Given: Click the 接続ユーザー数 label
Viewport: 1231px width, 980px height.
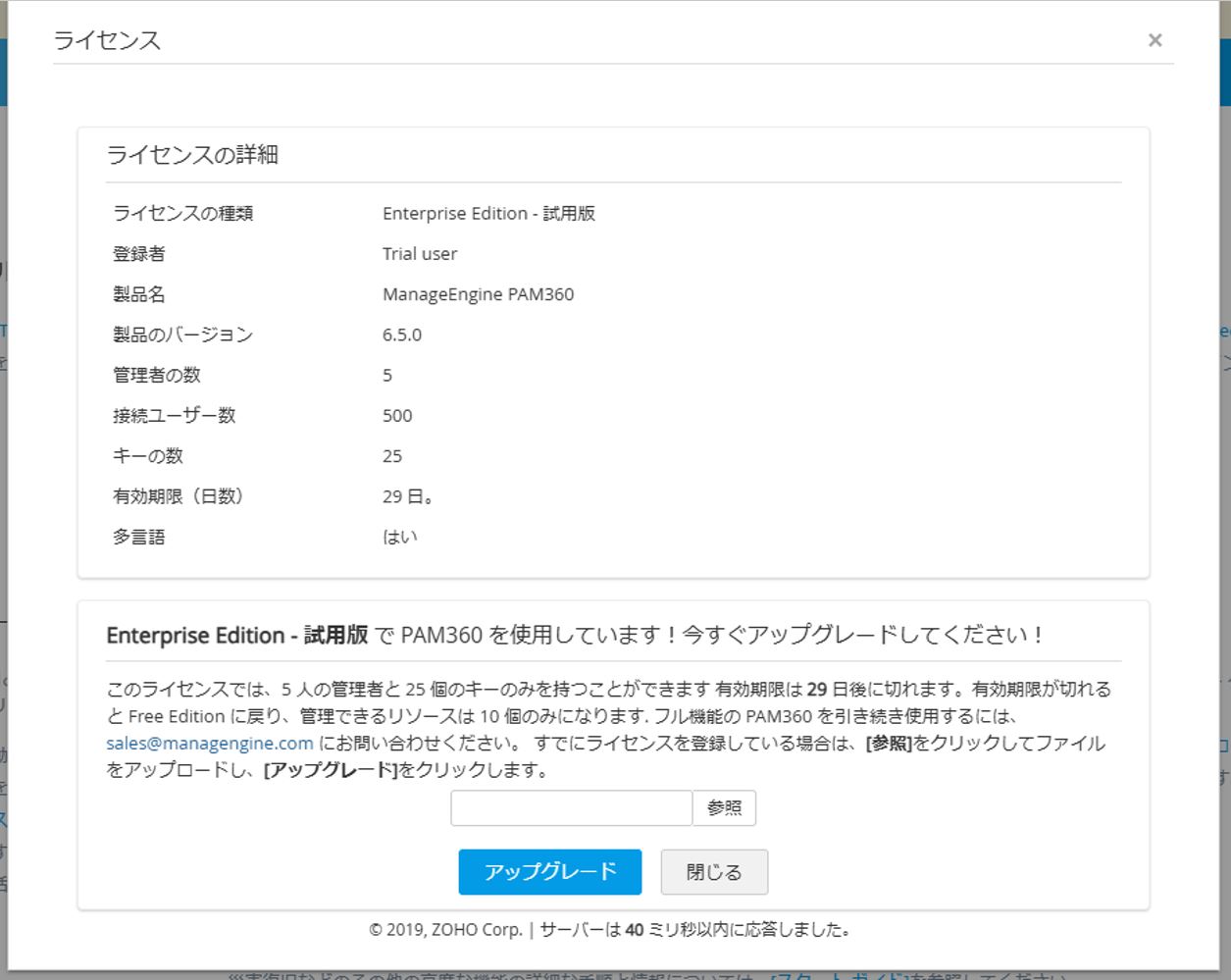Looking at the screenshot, I should (x=174, y=415).
